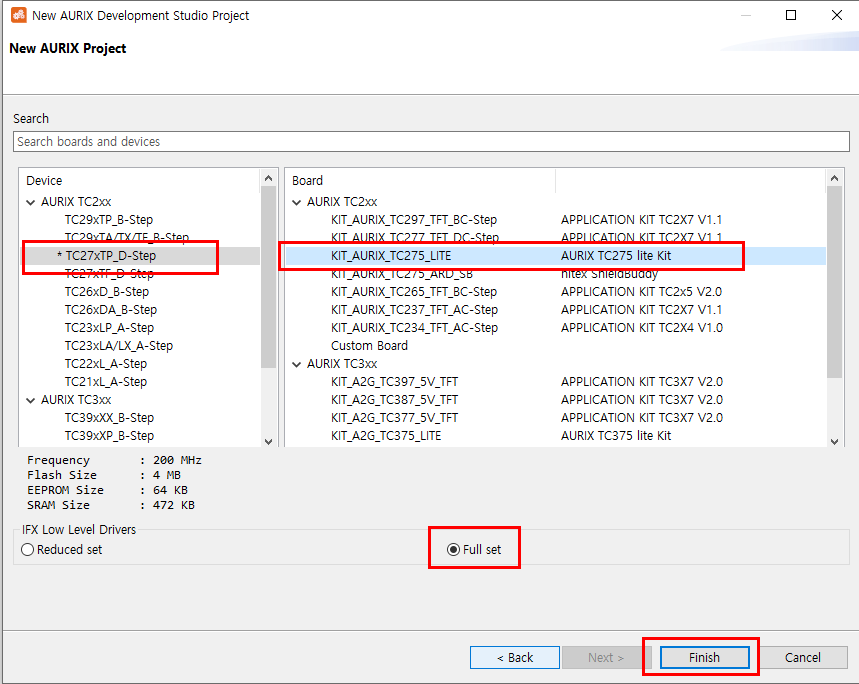Select the Reduced set radio button
Viewport: 859px width, 684px height.
click(27, 549)
